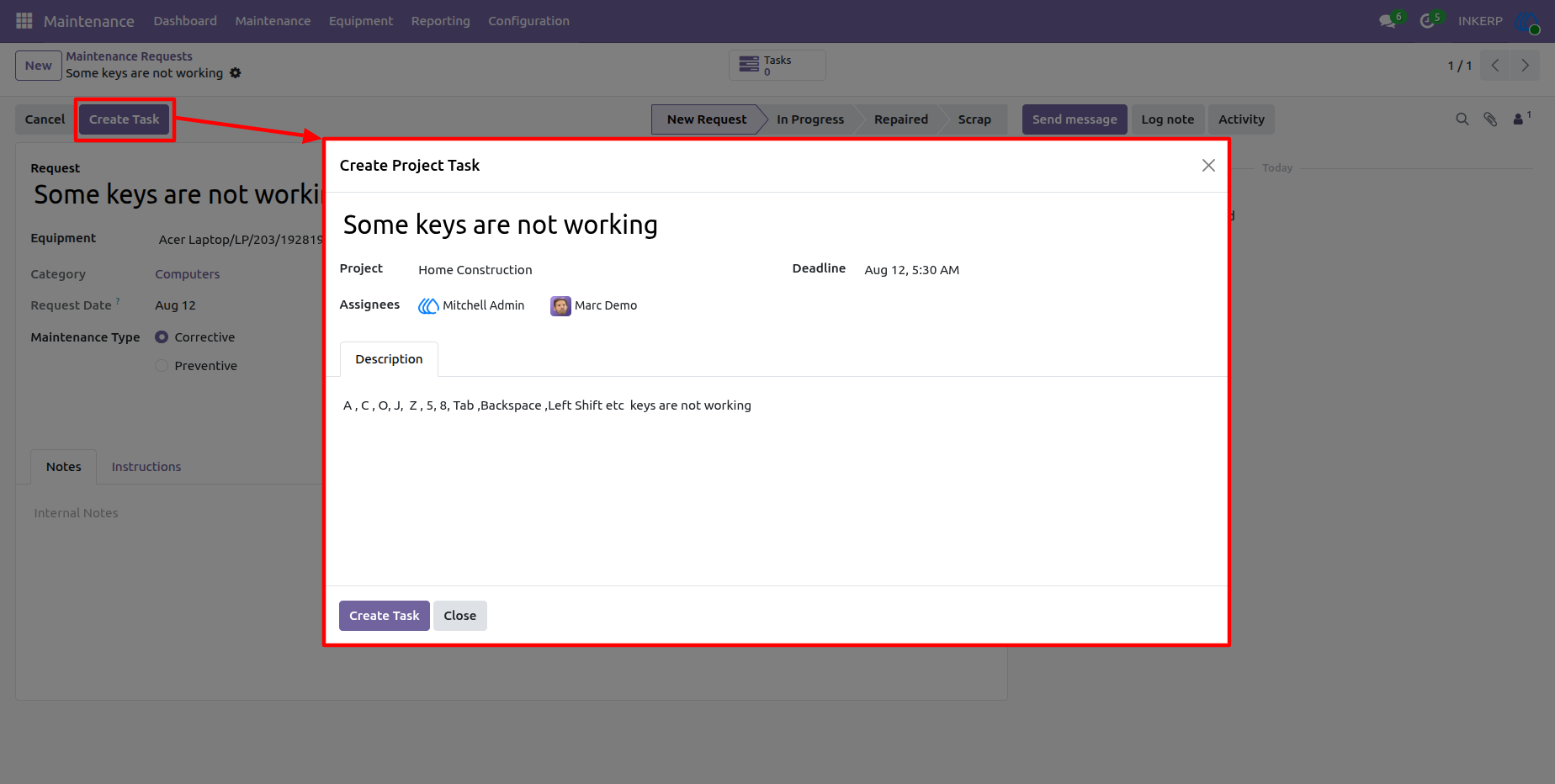Open Equipment menu
Image resolution: width=1555 pixels, height=784 pixels.
pos(361,21)
